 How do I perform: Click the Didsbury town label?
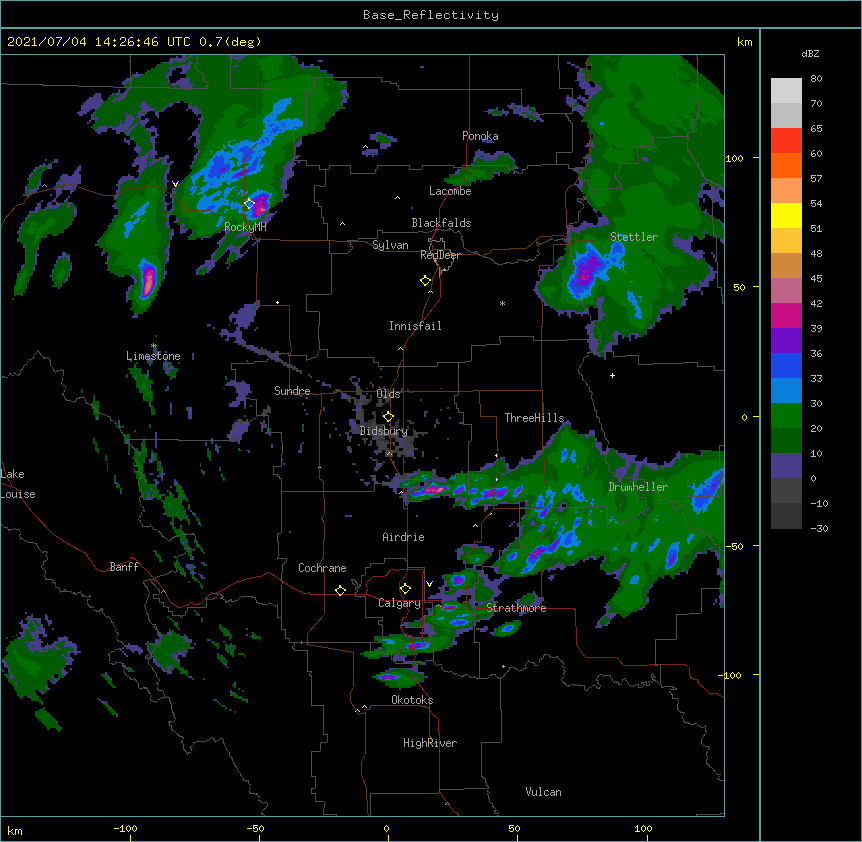coord(384,431)
